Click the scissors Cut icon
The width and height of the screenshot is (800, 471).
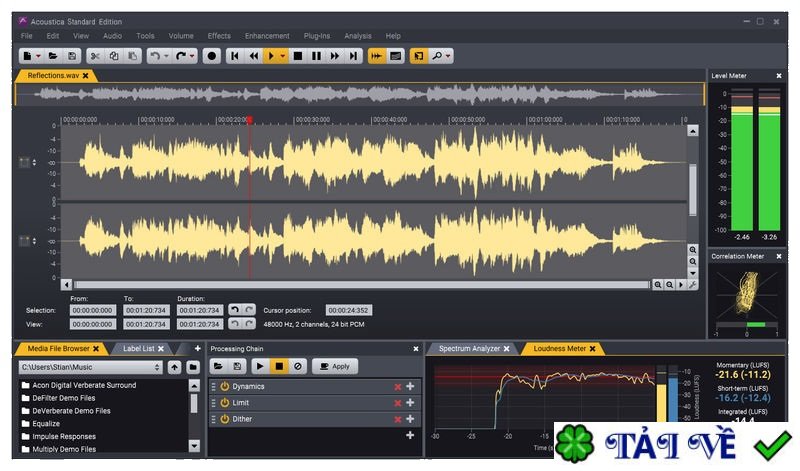click(95, 56)
